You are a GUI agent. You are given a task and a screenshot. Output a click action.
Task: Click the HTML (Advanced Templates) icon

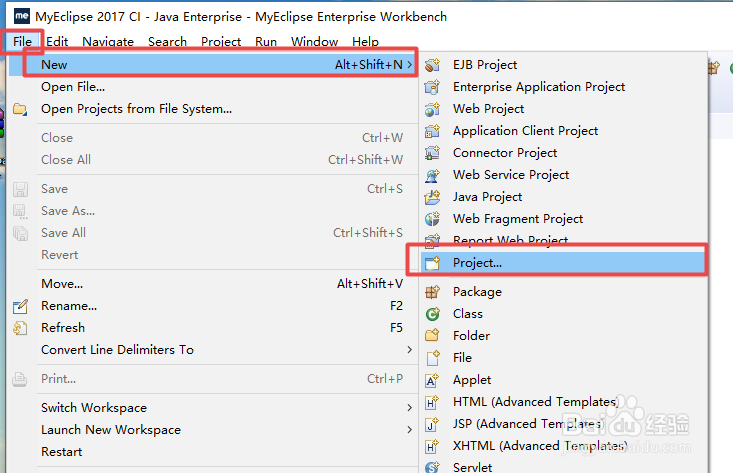point(432,402)
